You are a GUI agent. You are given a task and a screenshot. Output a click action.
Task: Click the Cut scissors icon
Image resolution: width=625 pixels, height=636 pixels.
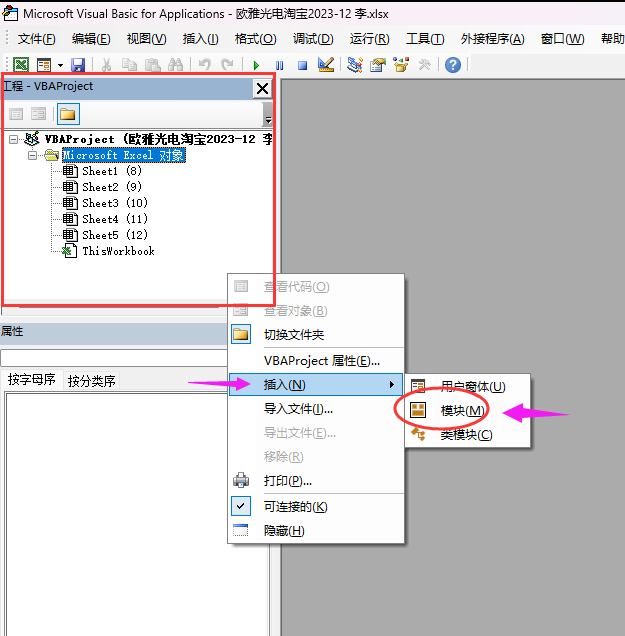pos(106,65)
